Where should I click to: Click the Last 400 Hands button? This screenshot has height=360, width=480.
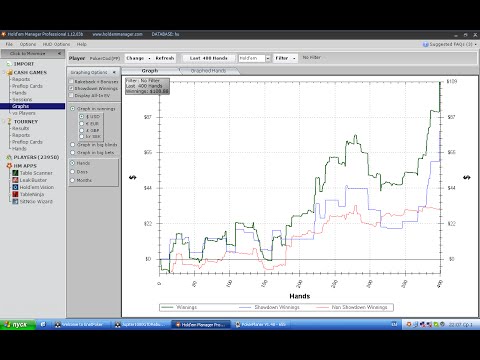click(x=209, y=58)
